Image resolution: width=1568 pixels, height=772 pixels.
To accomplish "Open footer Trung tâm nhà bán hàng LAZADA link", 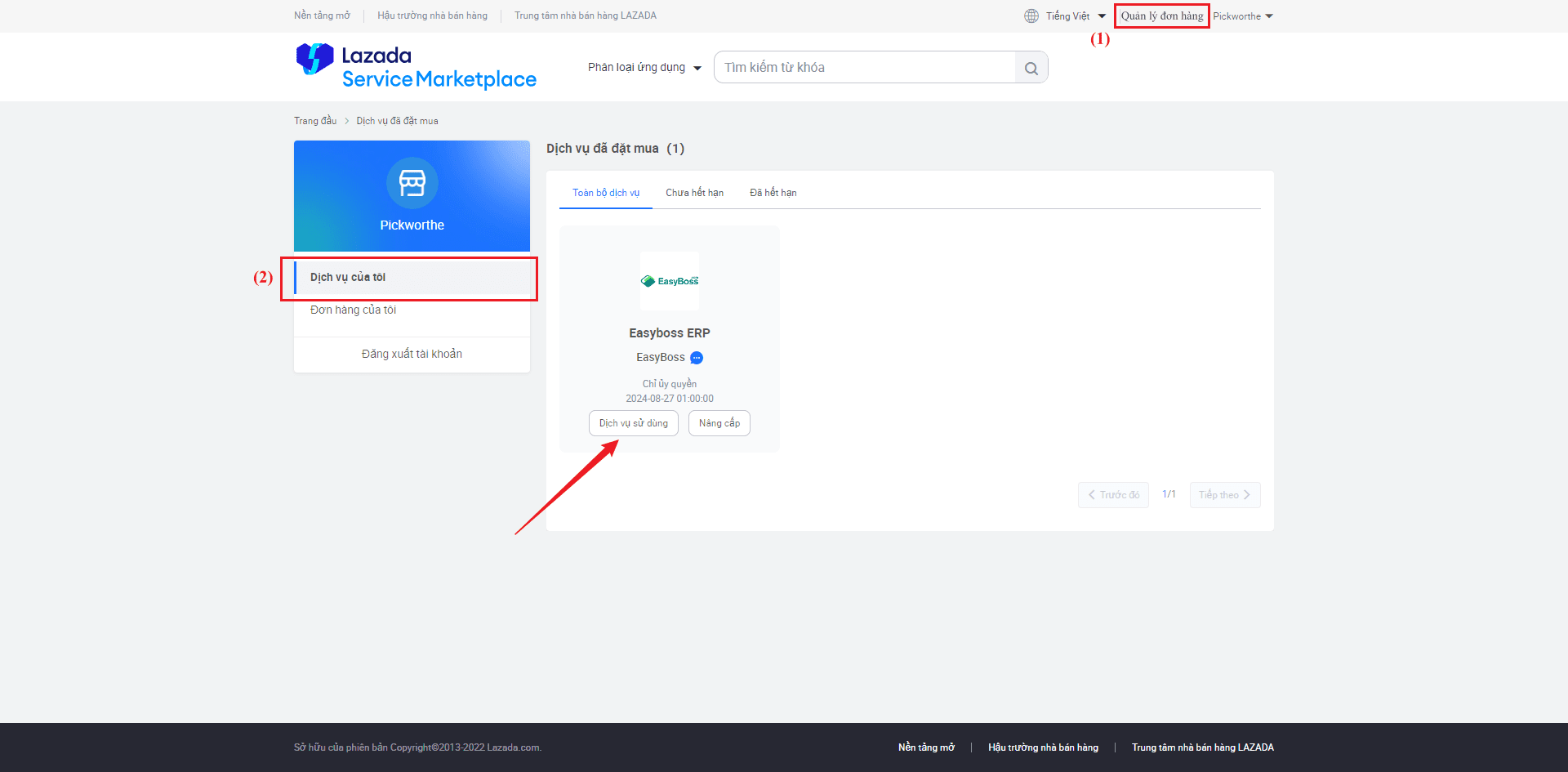I will pyautogui.click(x=1203, y=747).
